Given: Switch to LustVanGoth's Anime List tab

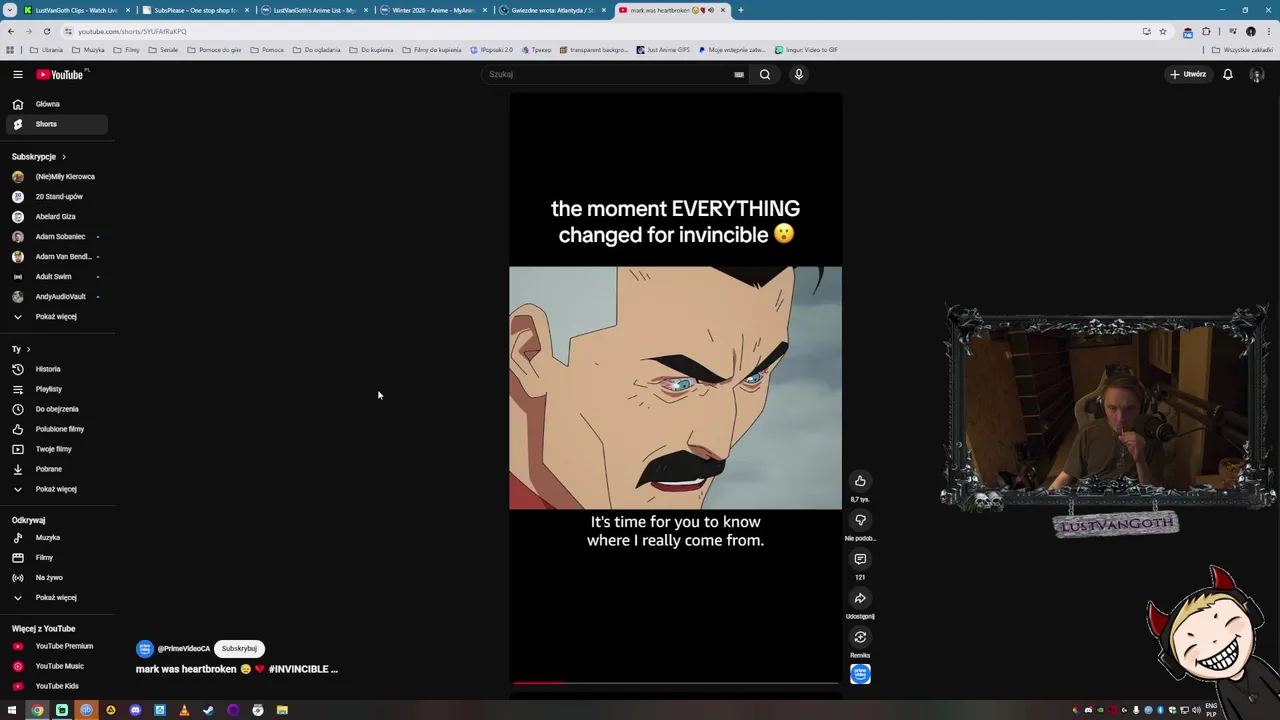Looking at the screenshot, I should (315, 10).
